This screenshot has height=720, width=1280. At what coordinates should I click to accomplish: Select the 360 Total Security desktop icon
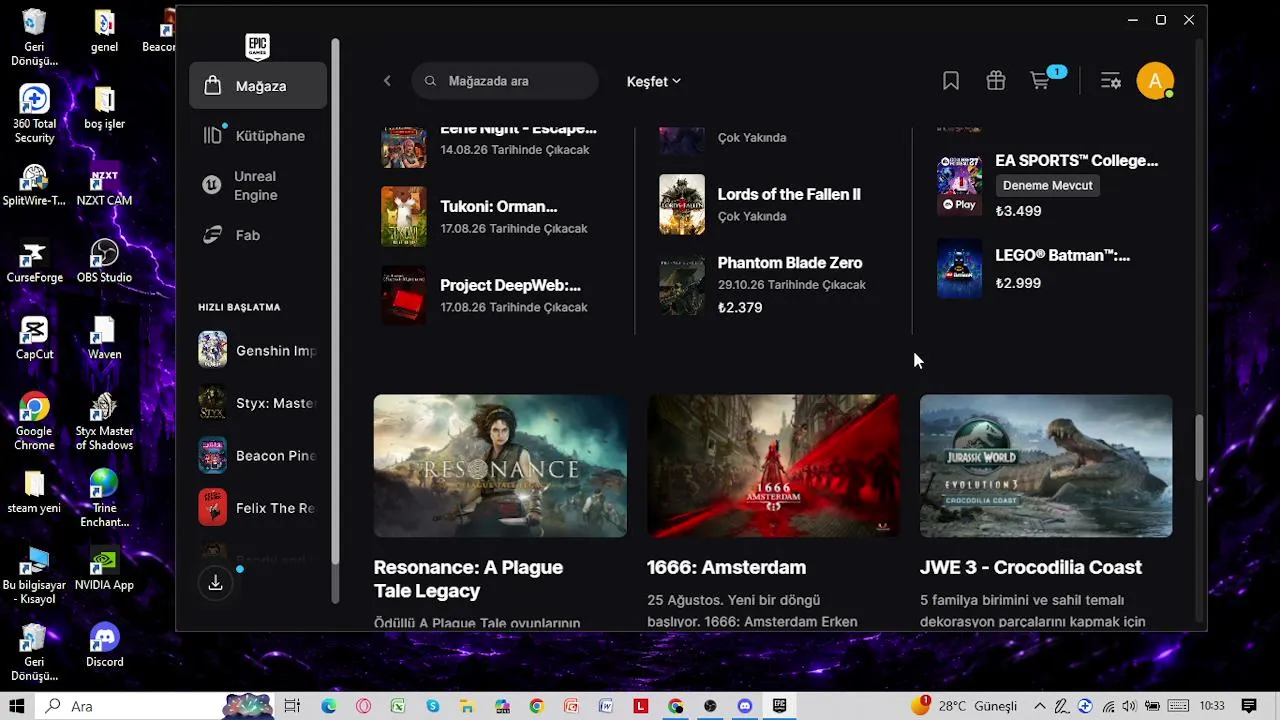tap(35, 113)
